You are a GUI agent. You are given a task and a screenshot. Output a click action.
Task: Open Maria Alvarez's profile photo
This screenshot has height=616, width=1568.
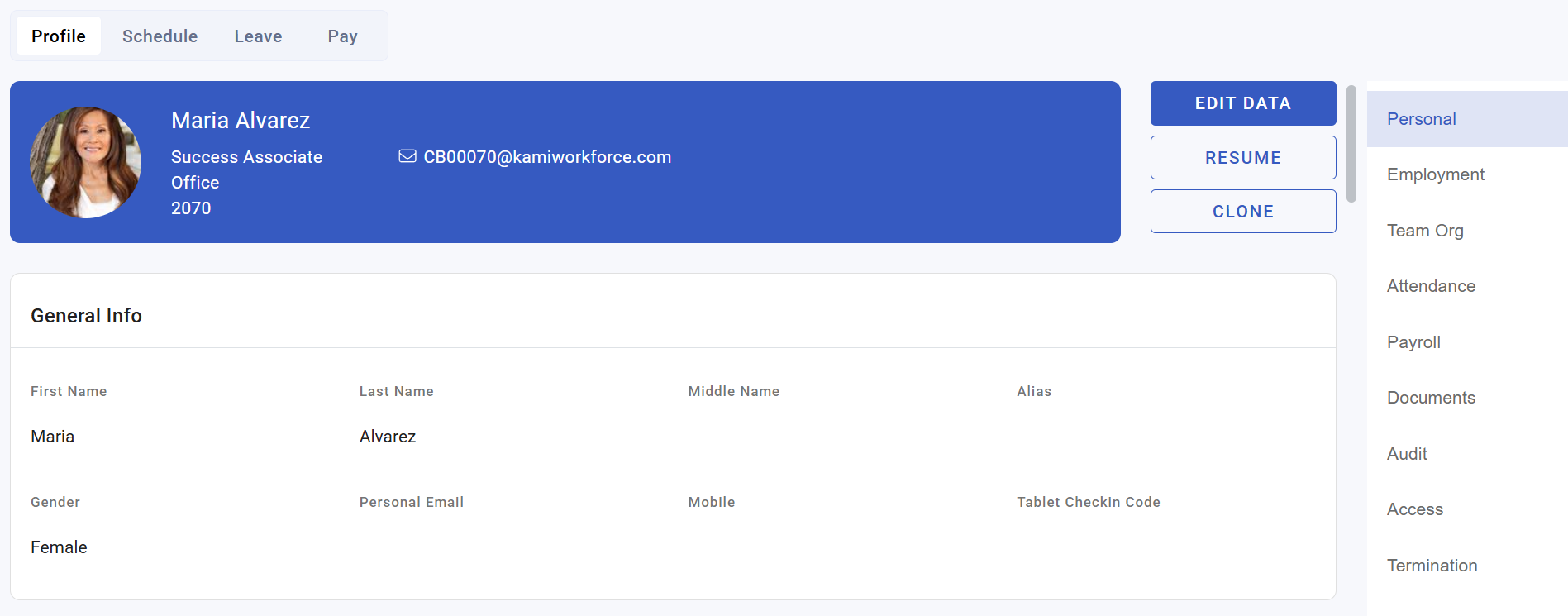pos(85,162)
